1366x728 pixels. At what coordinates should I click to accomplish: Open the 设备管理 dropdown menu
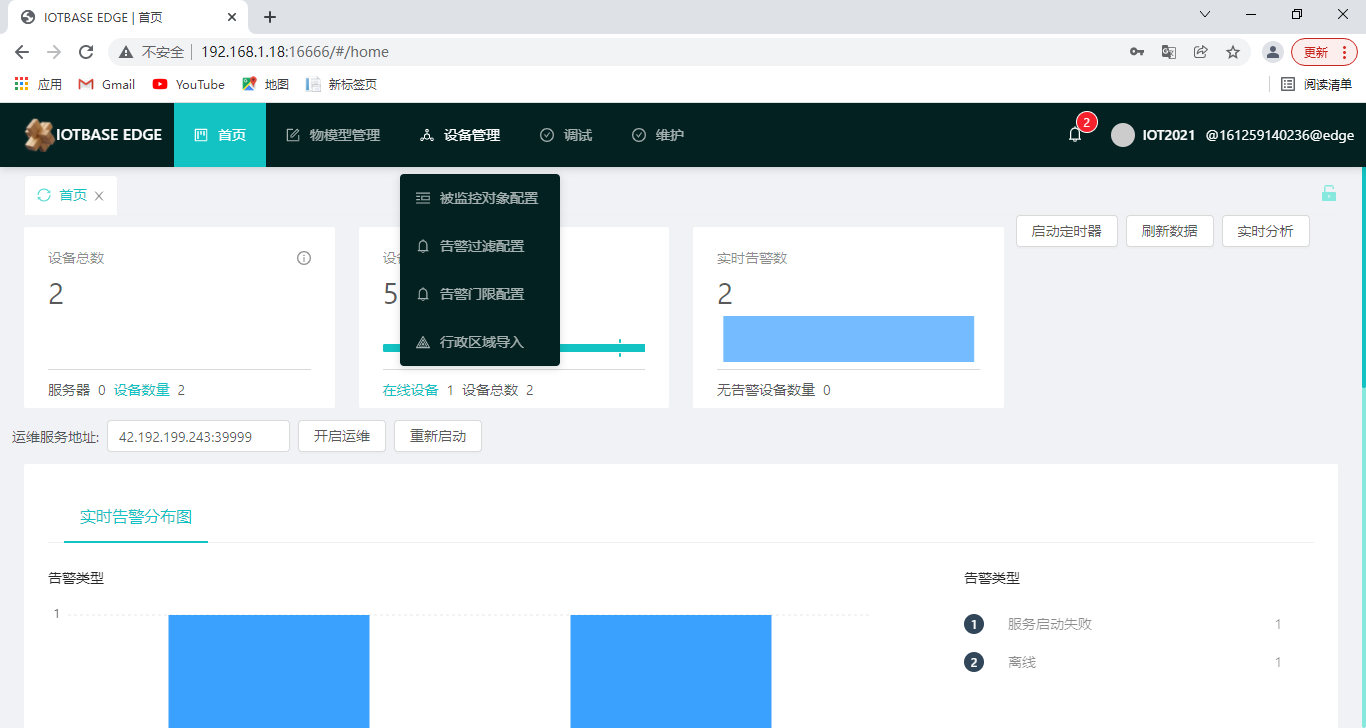click(x=460, y=135)
